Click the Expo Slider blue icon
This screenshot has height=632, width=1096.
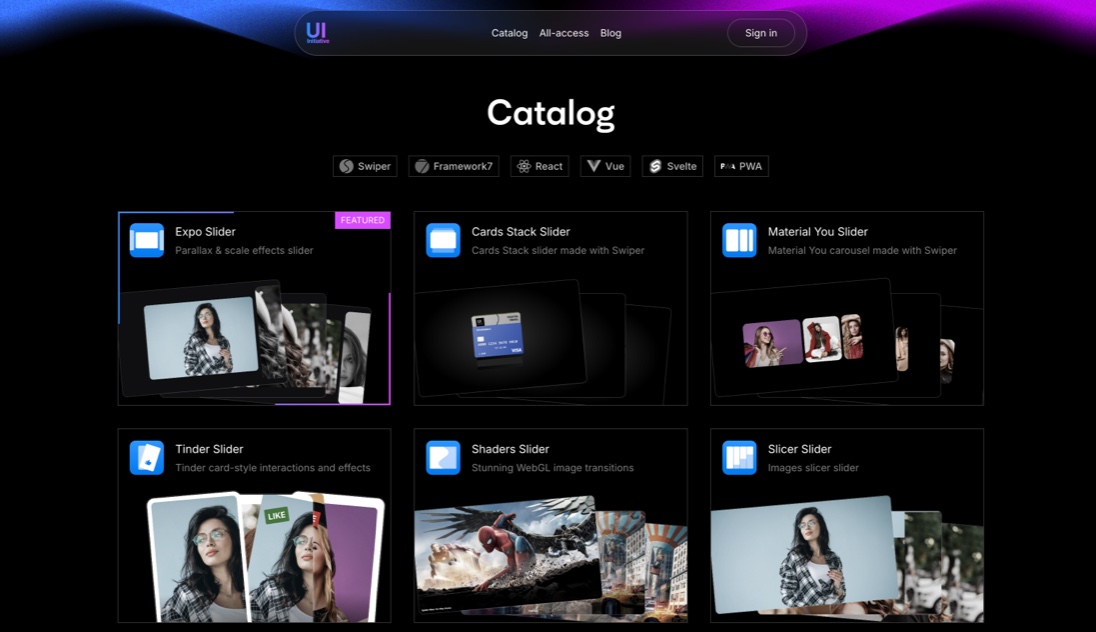coord(147,240)
